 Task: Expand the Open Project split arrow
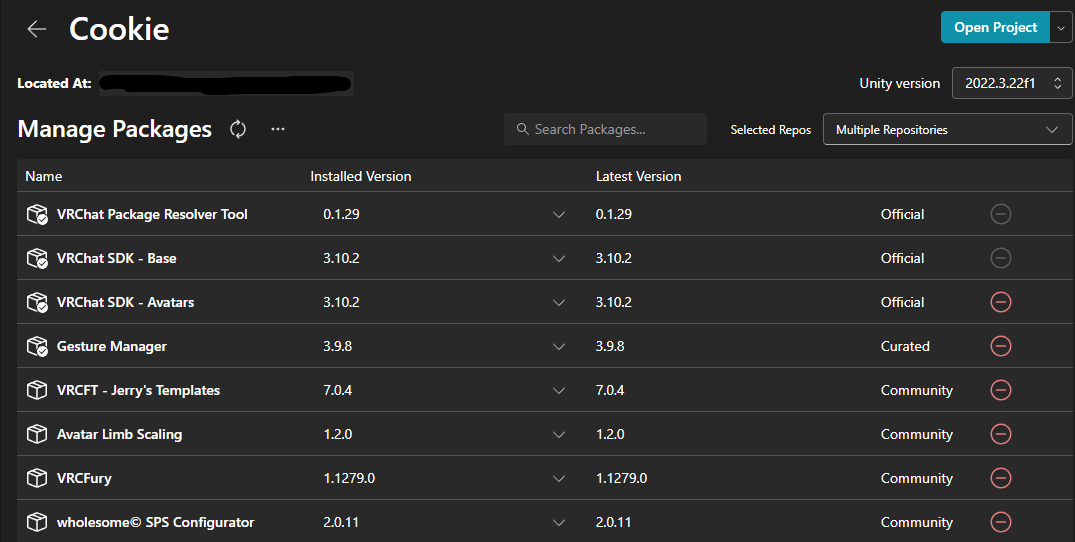1061,28
